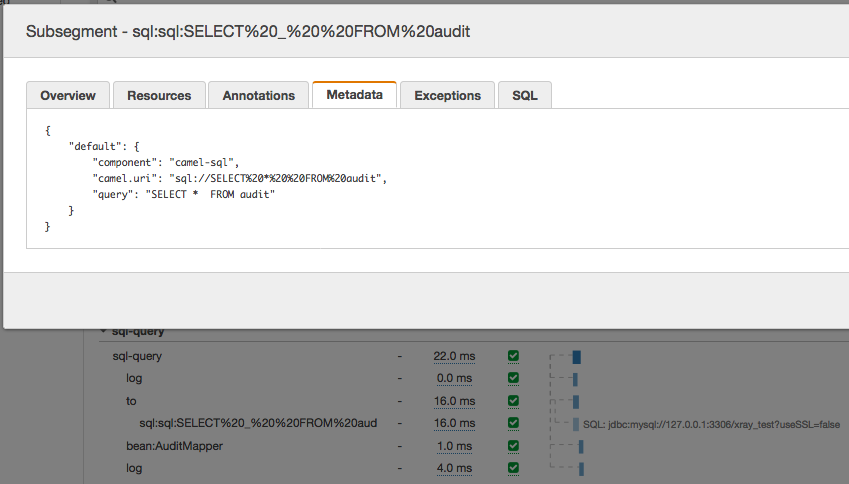
Task: Click the 0.0 ms duration link
Action: point(454,378)
